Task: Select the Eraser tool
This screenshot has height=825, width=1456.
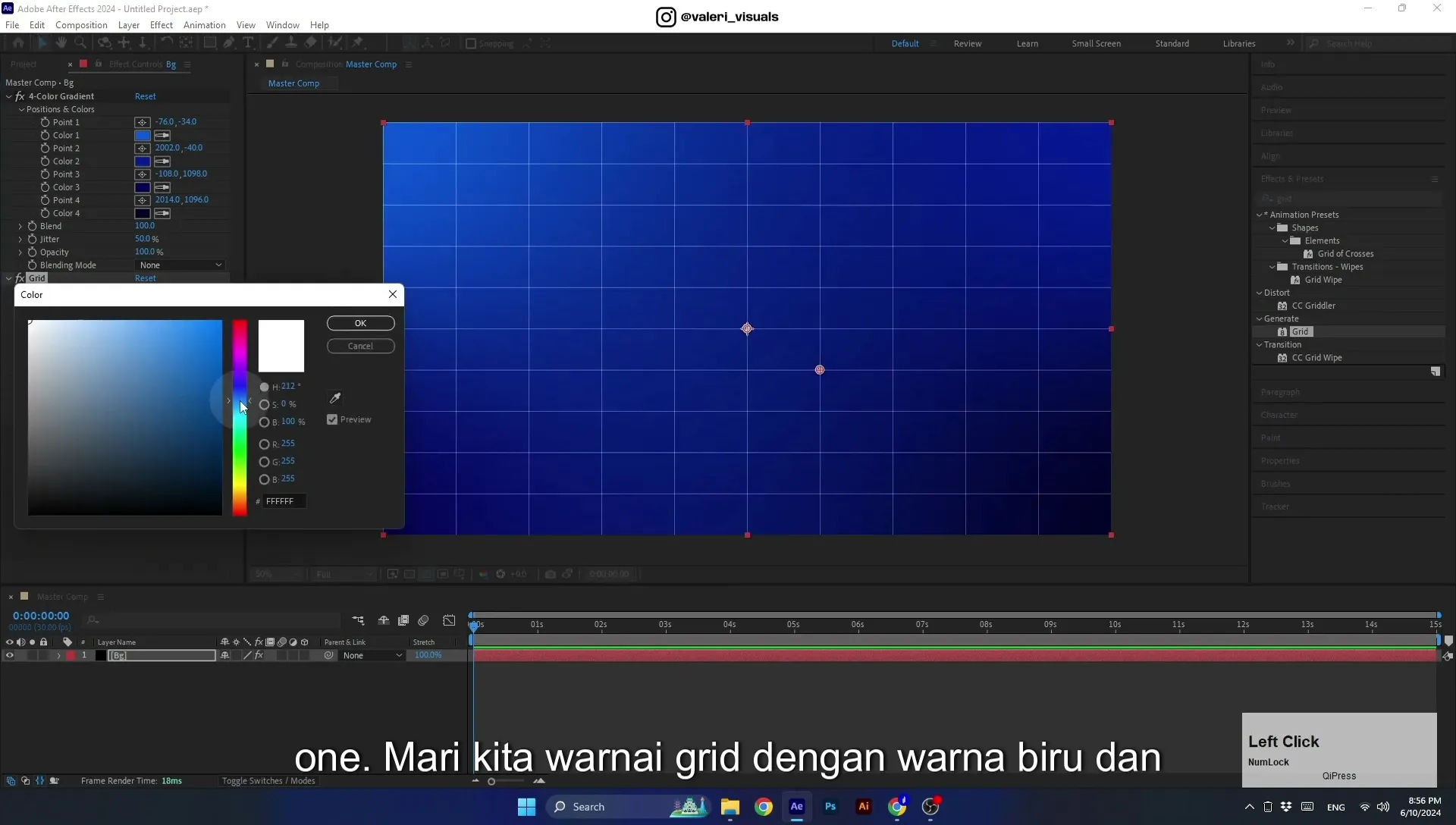Action: click(311, 43)
